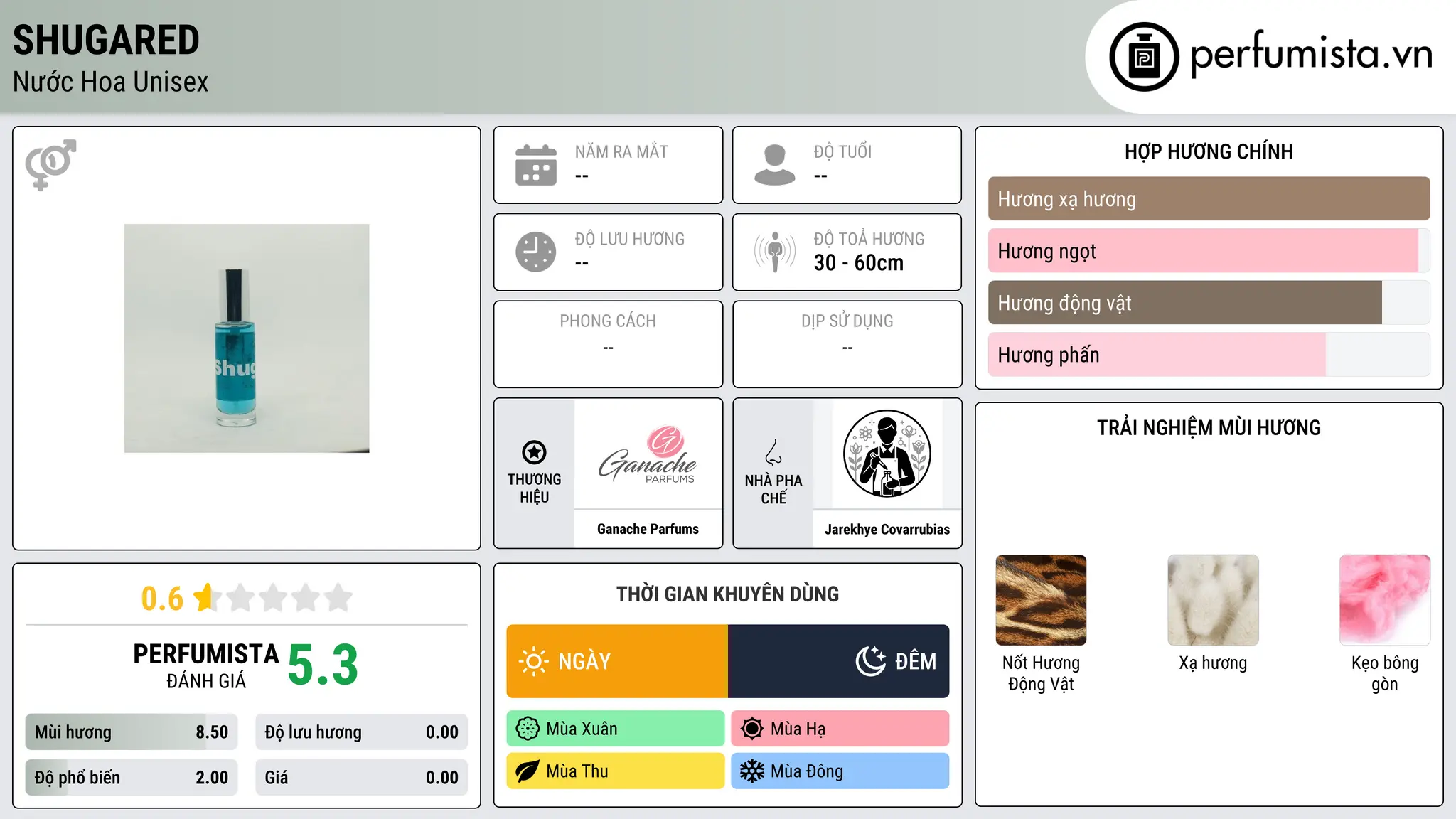Click the clock icon beside Độ lưu hương
Screen dimensions: 1456x819
[536, 252]
